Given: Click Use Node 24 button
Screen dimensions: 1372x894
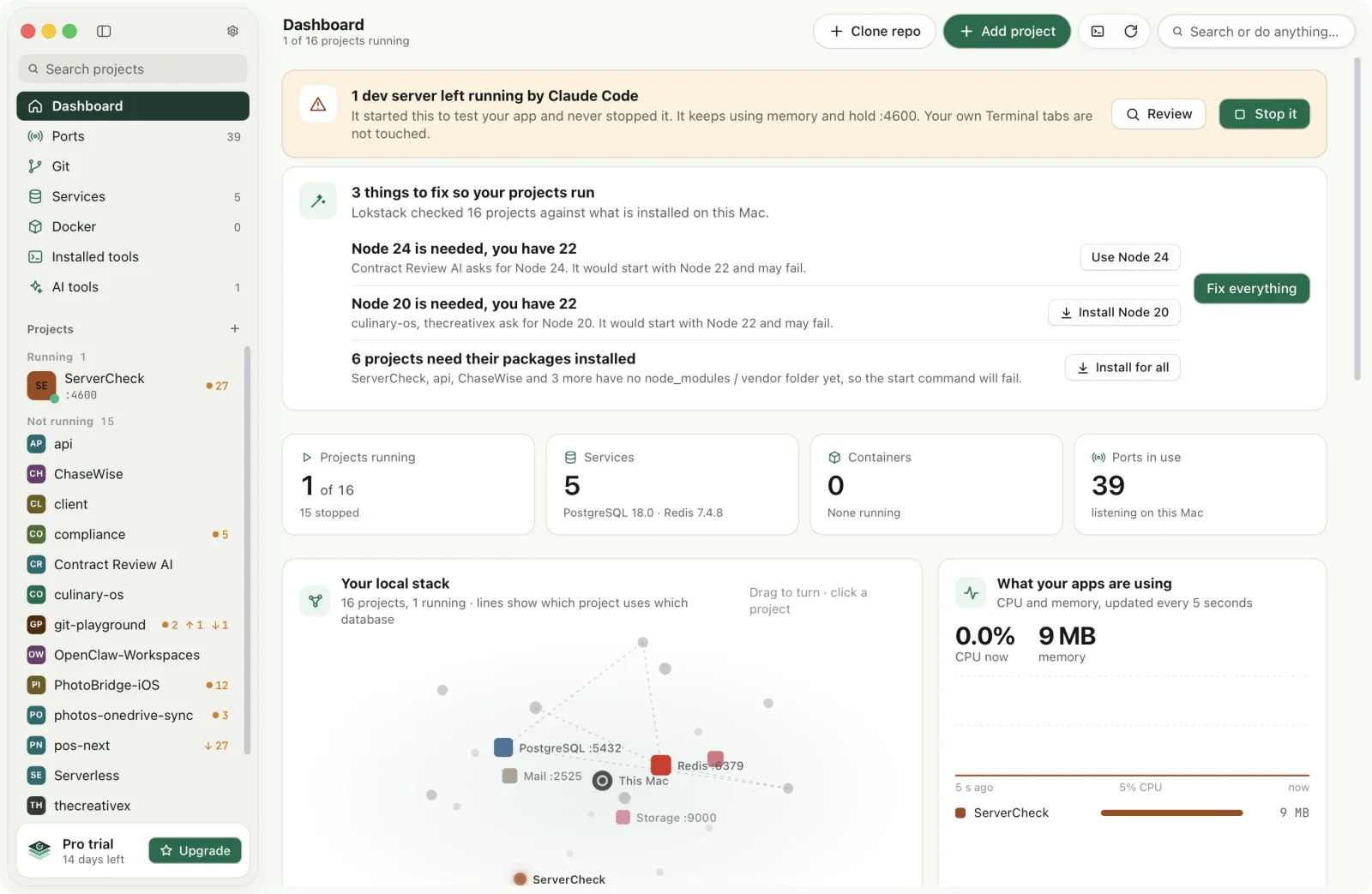Looking at the screenshot, I should pos(1130,257).
